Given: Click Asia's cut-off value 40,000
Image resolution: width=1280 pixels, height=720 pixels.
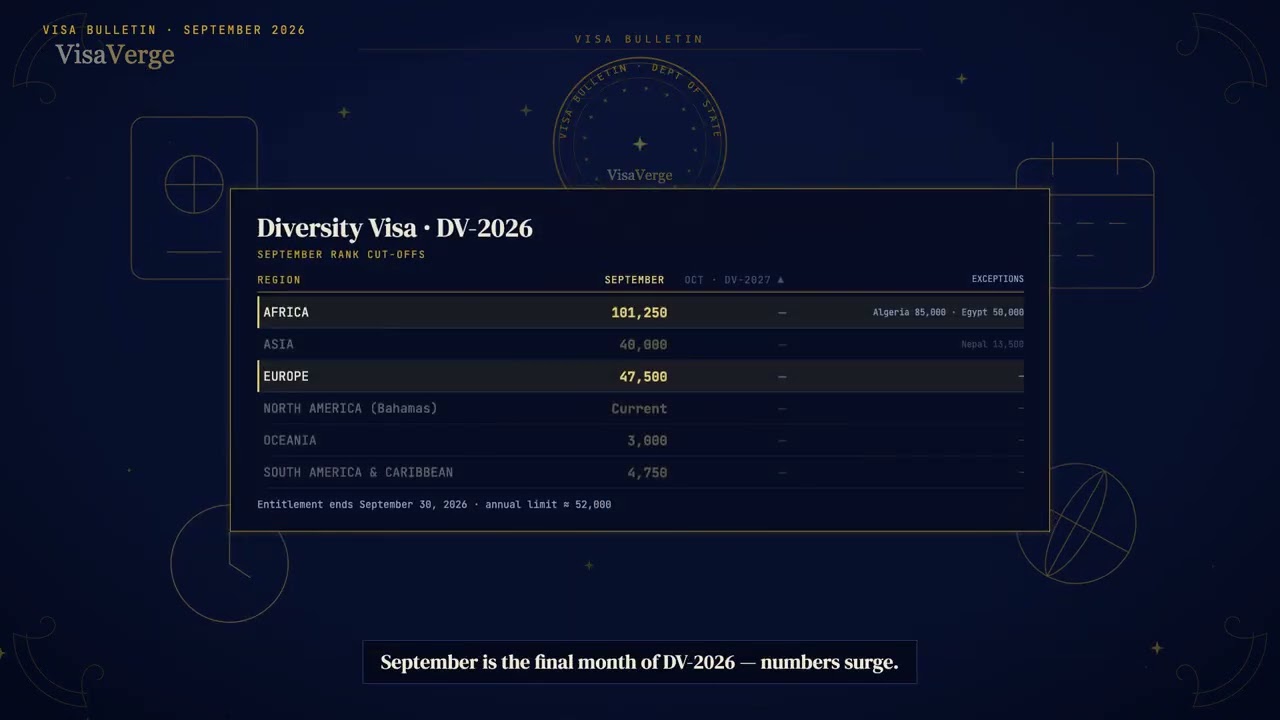Looking at the screenshot, I should 643,345.
